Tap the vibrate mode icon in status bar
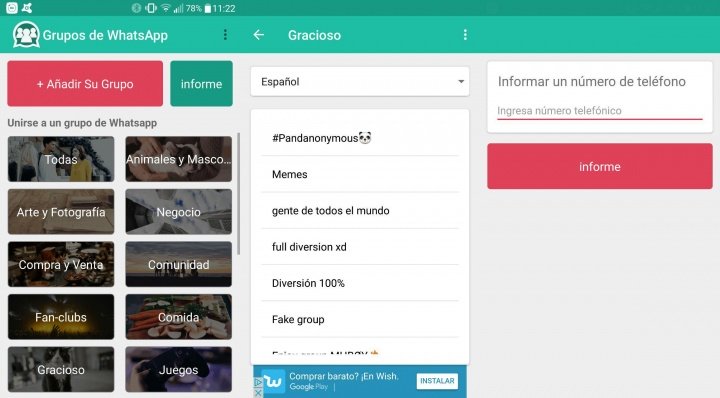This screenshot has height=398, width=720. [x=151, y=8]
